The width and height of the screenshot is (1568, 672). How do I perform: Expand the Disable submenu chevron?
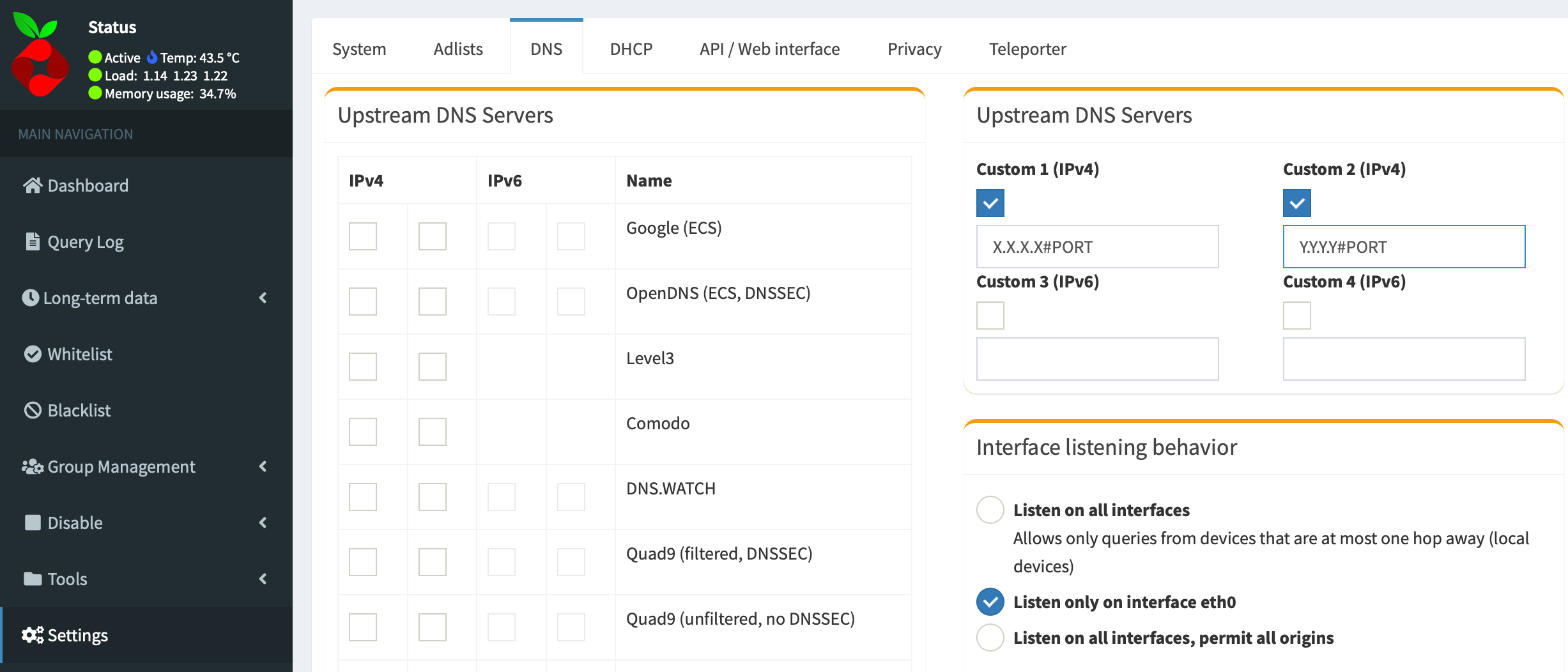click(263, 523)
